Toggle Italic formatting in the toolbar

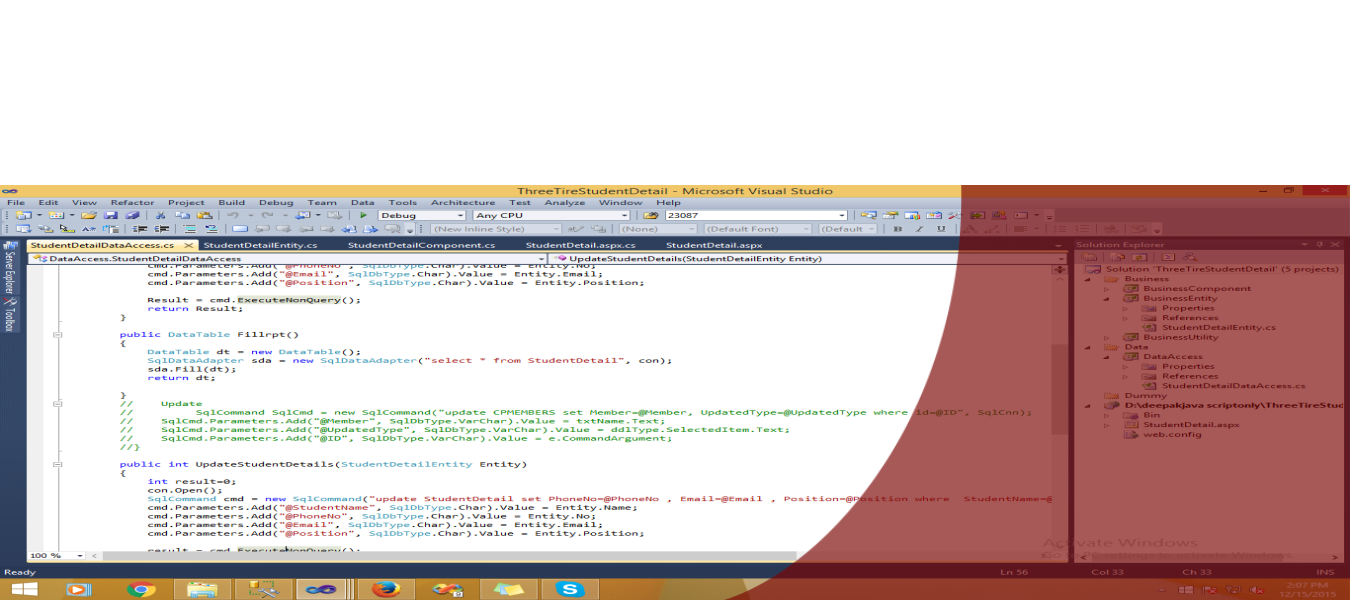tap(920, 229)
